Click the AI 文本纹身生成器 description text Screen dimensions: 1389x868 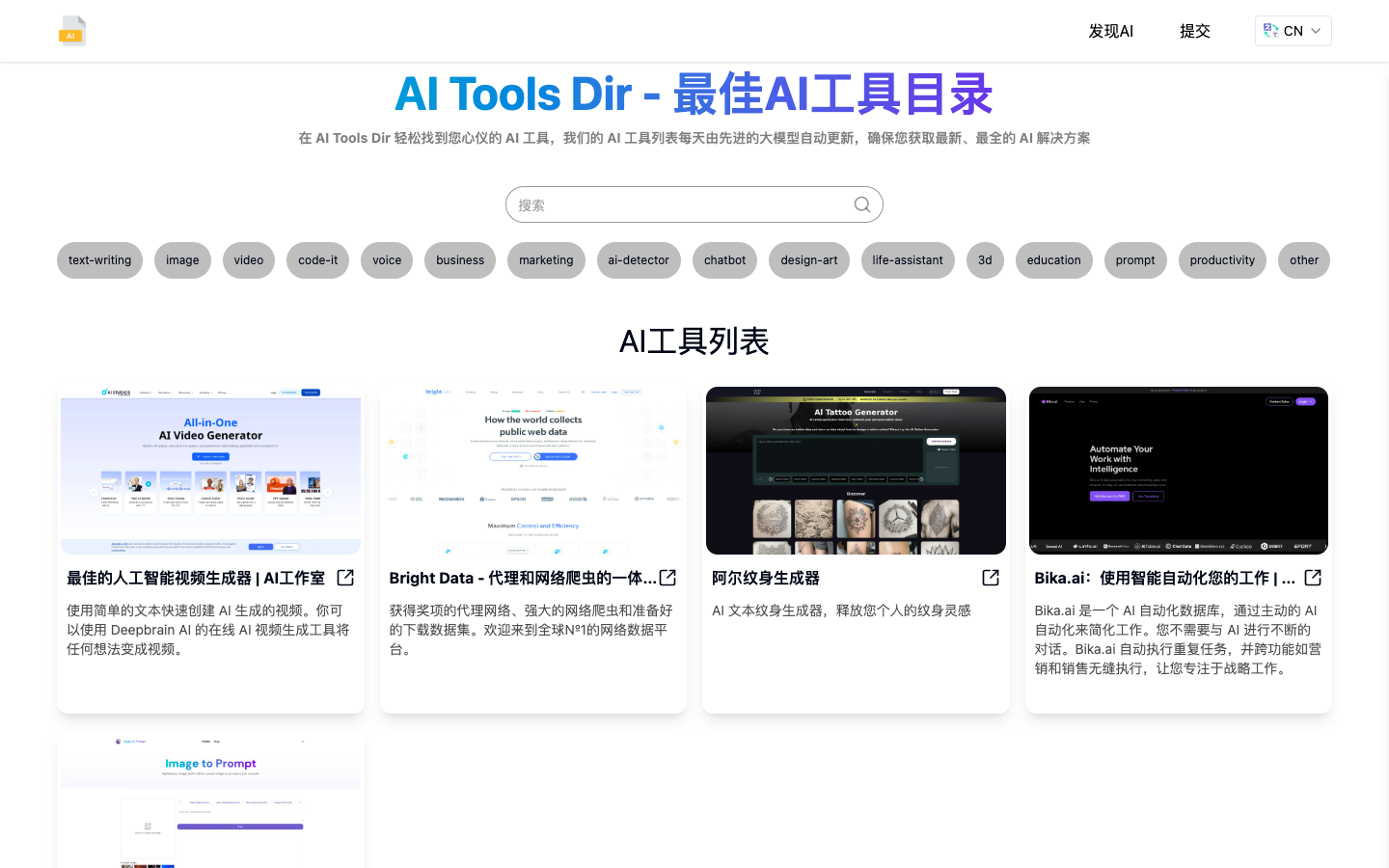click(x=841, y=610)
